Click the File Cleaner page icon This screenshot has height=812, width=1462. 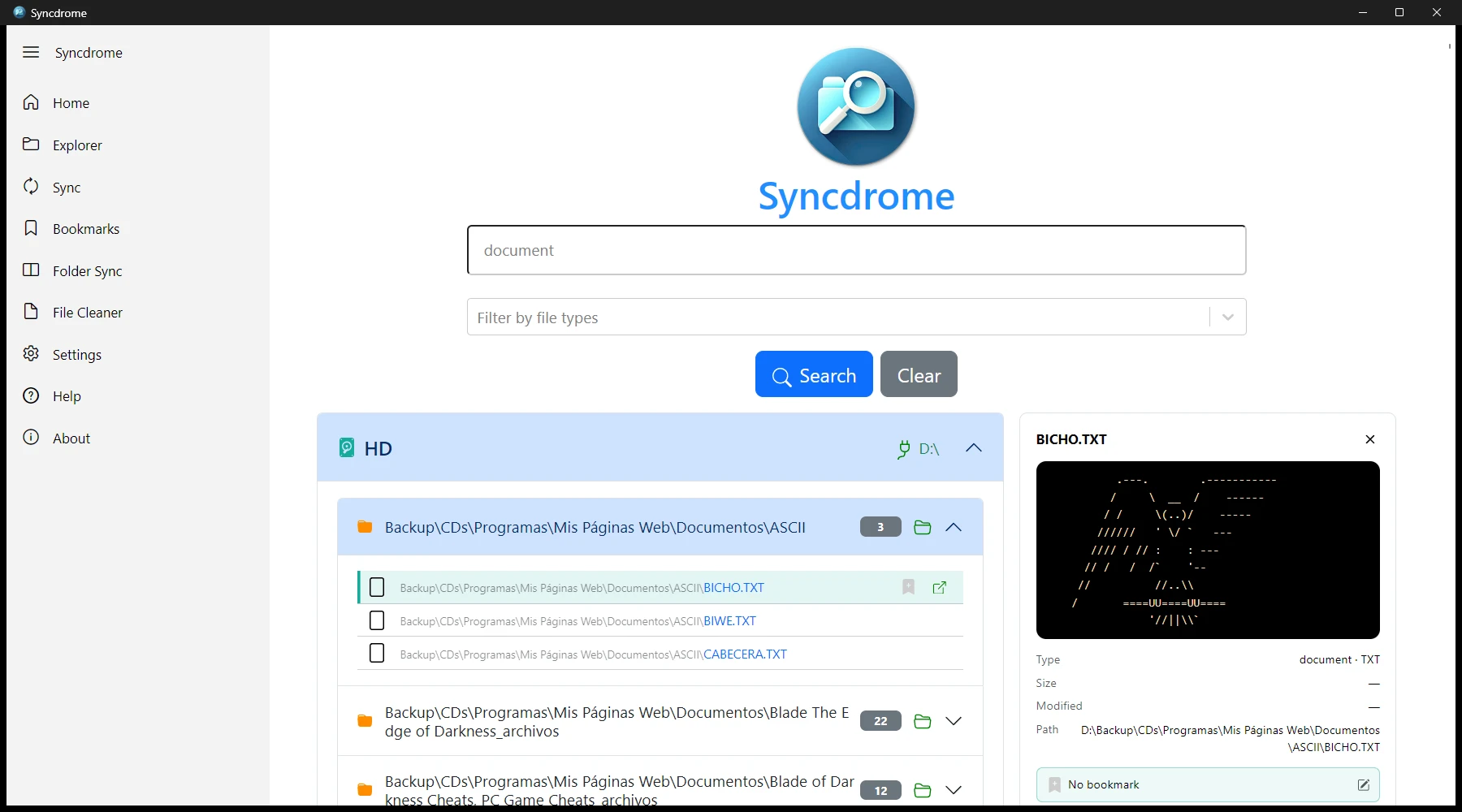coord(31,312)
